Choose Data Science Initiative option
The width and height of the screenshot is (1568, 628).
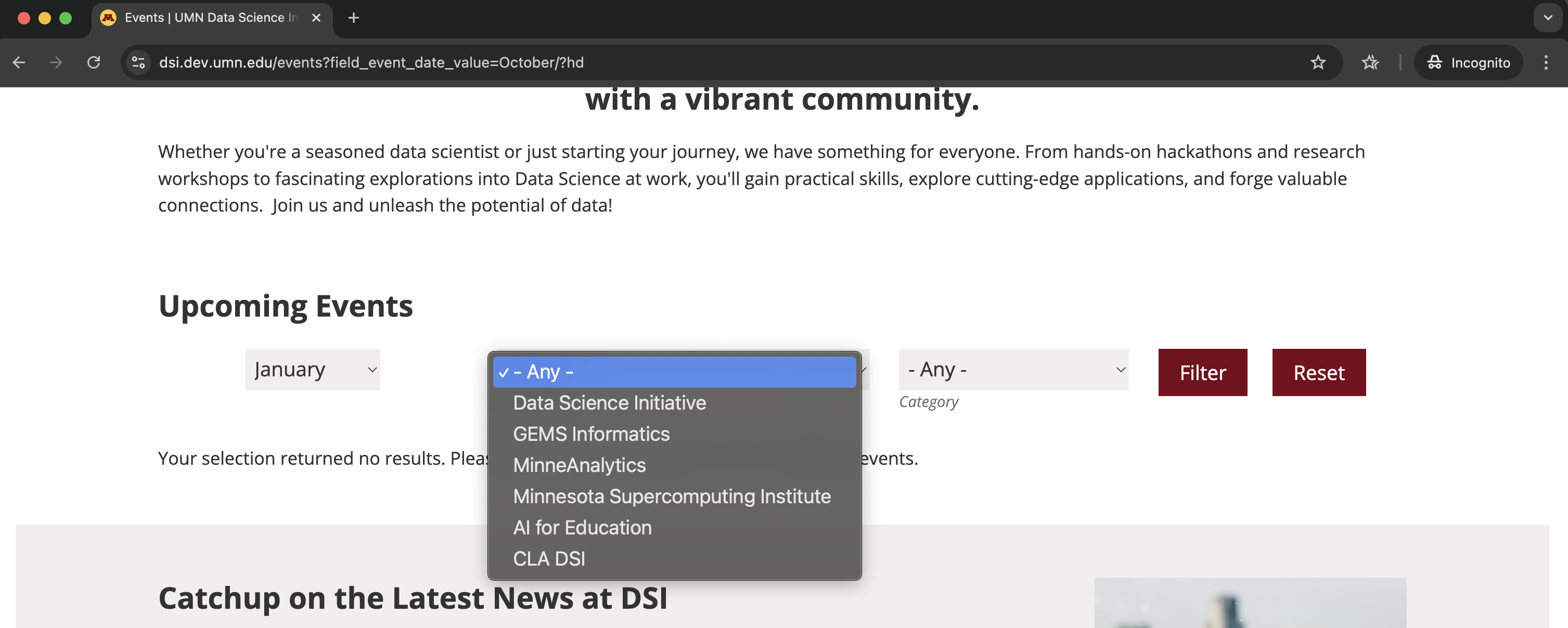point(609,403)
